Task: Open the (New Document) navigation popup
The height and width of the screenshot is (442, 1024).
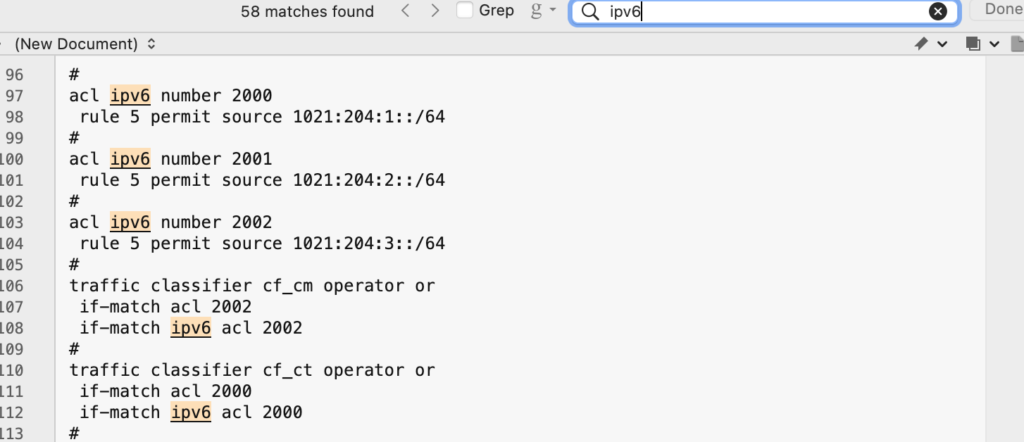Action: click(x=84, y=44)
